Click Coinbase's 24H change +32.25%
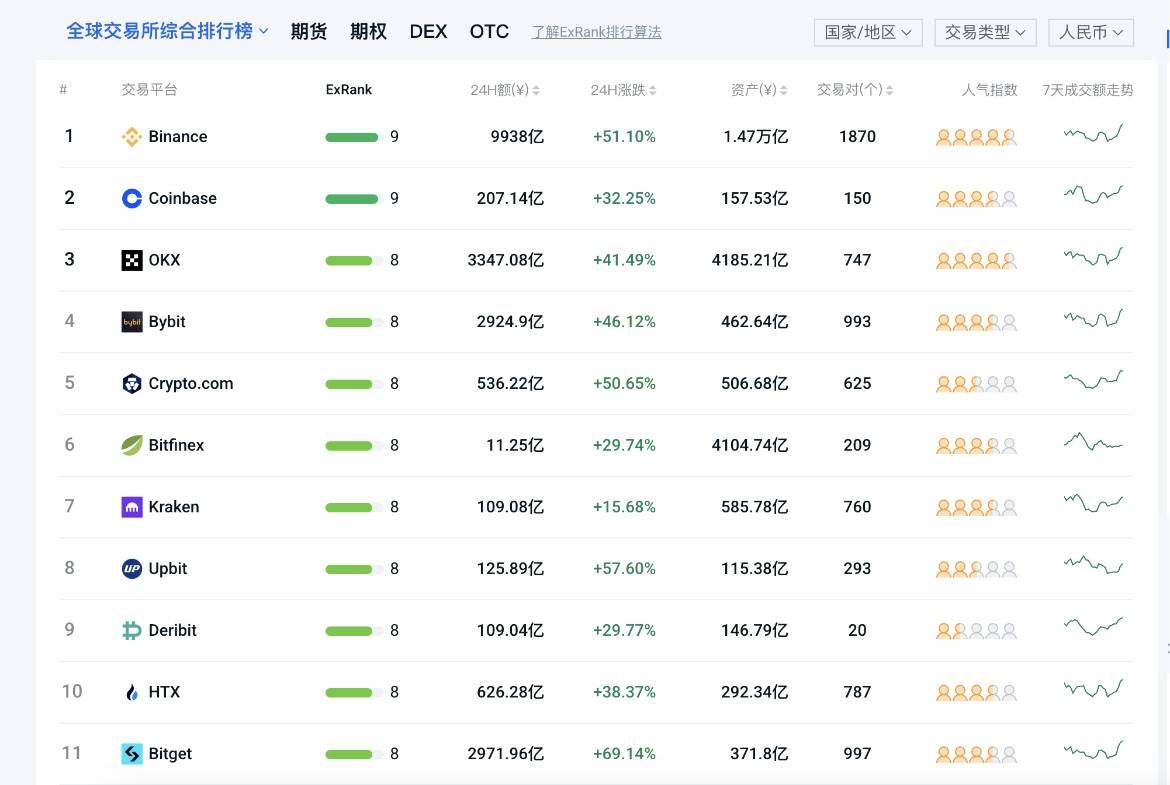 [x=624, y=198]
